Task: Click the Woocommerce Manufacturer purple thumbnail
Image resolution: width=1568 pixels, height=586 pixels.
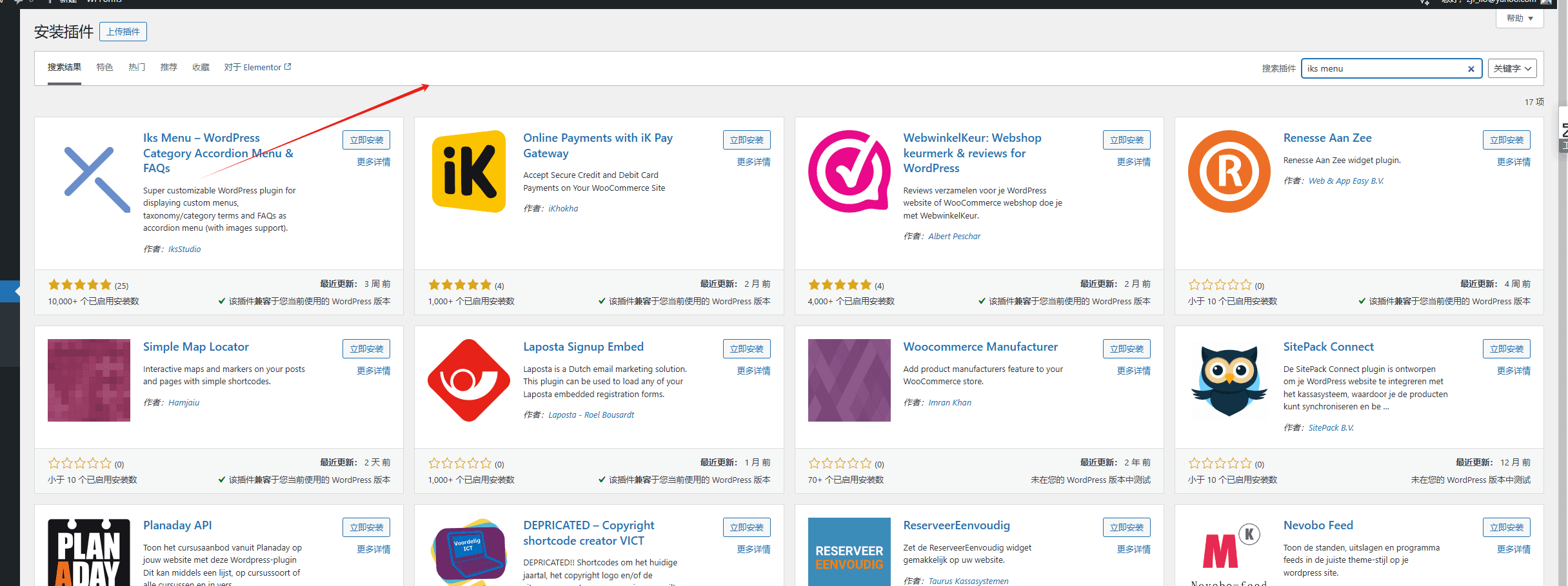Action: (849, 380)
